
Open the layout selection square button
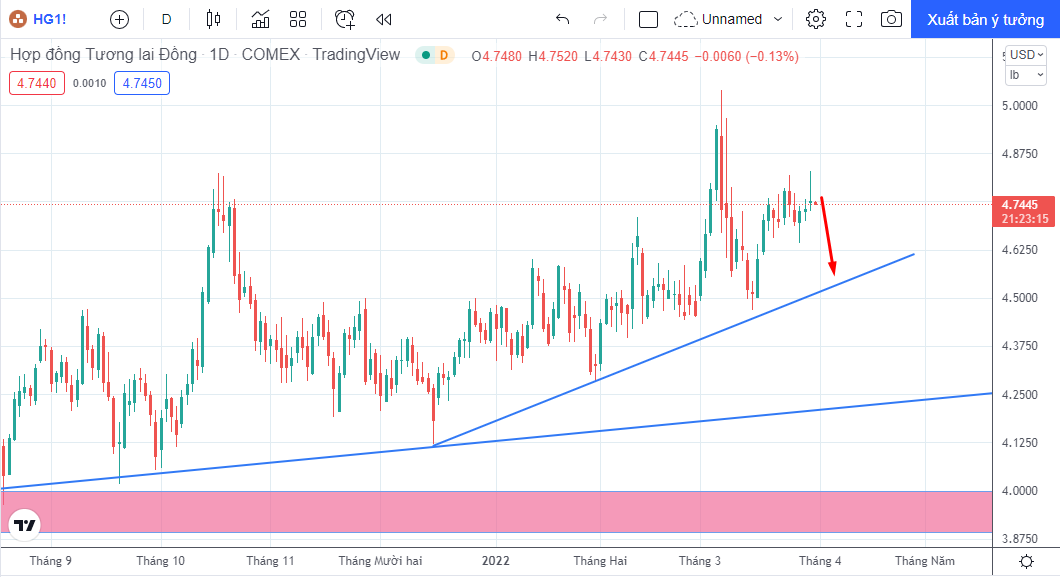pyautogui.click(x=648, y=20)
